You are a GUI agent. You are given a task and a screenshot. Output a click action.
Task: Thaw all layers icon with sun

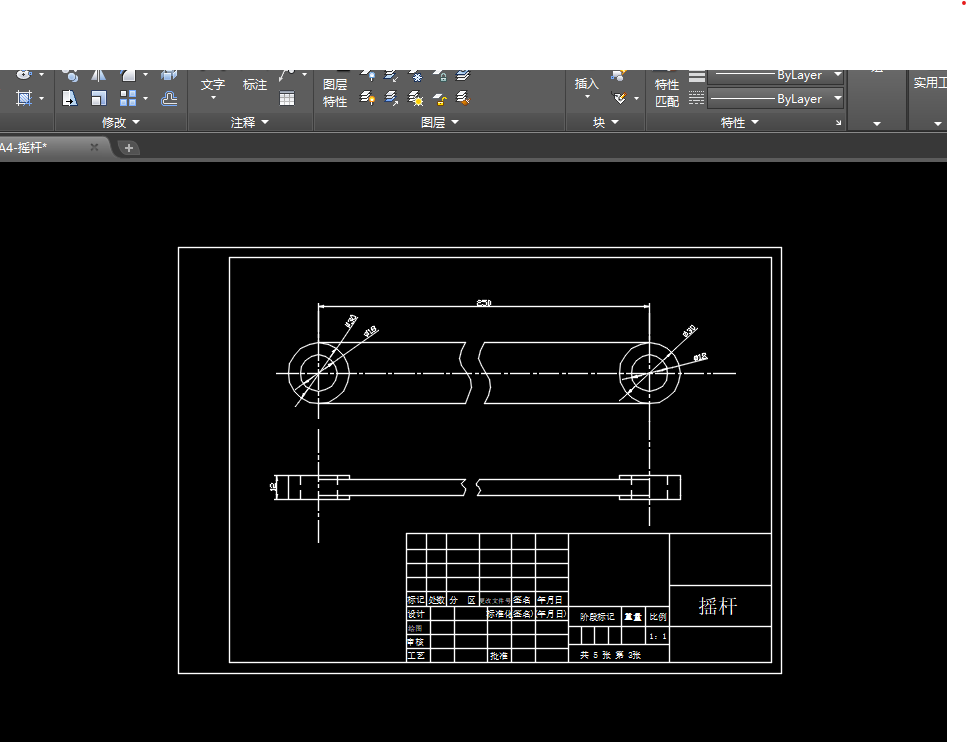[416, 98]
